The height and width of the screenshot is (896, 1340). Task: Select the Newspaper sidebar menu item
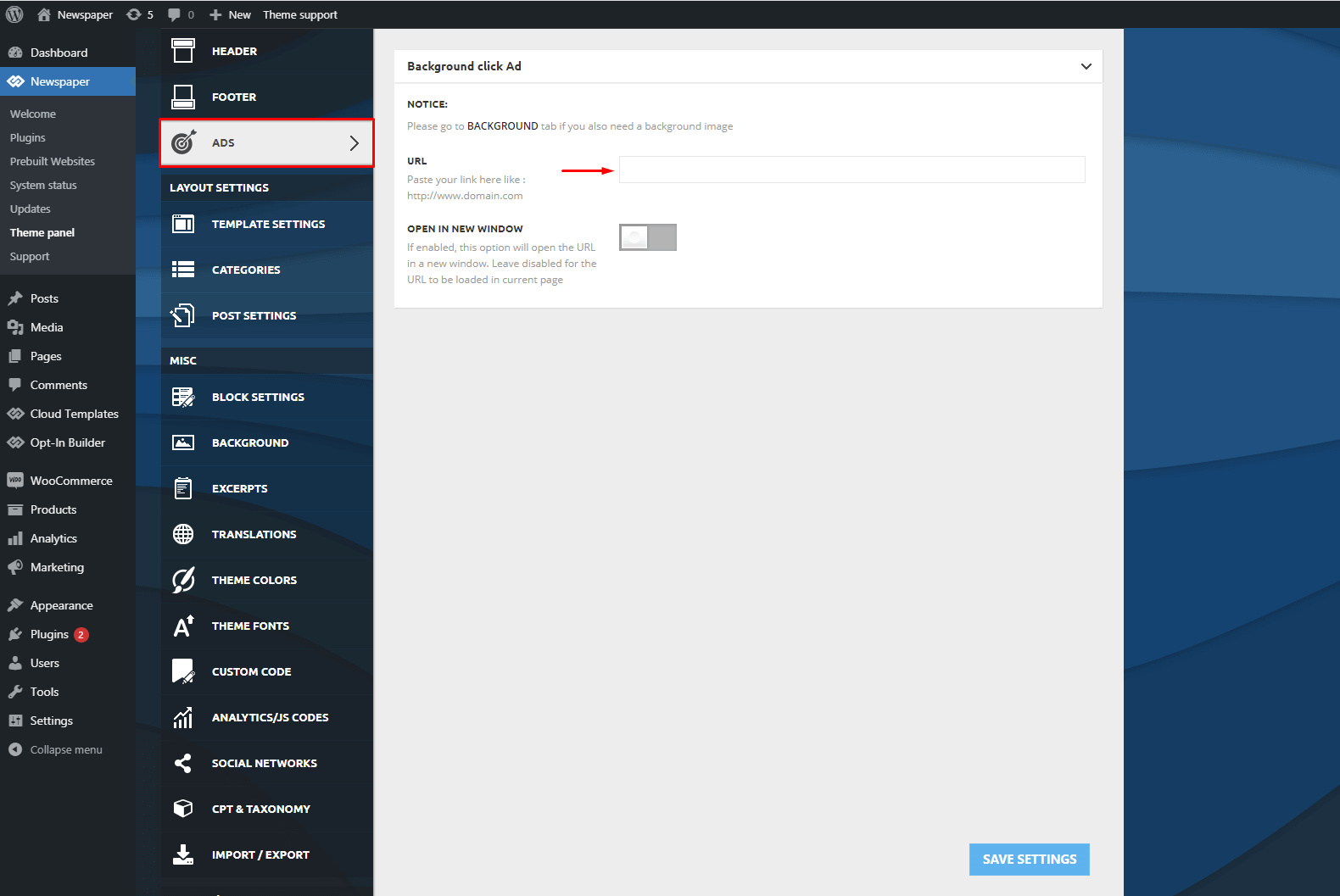click(x=68, y=81)
